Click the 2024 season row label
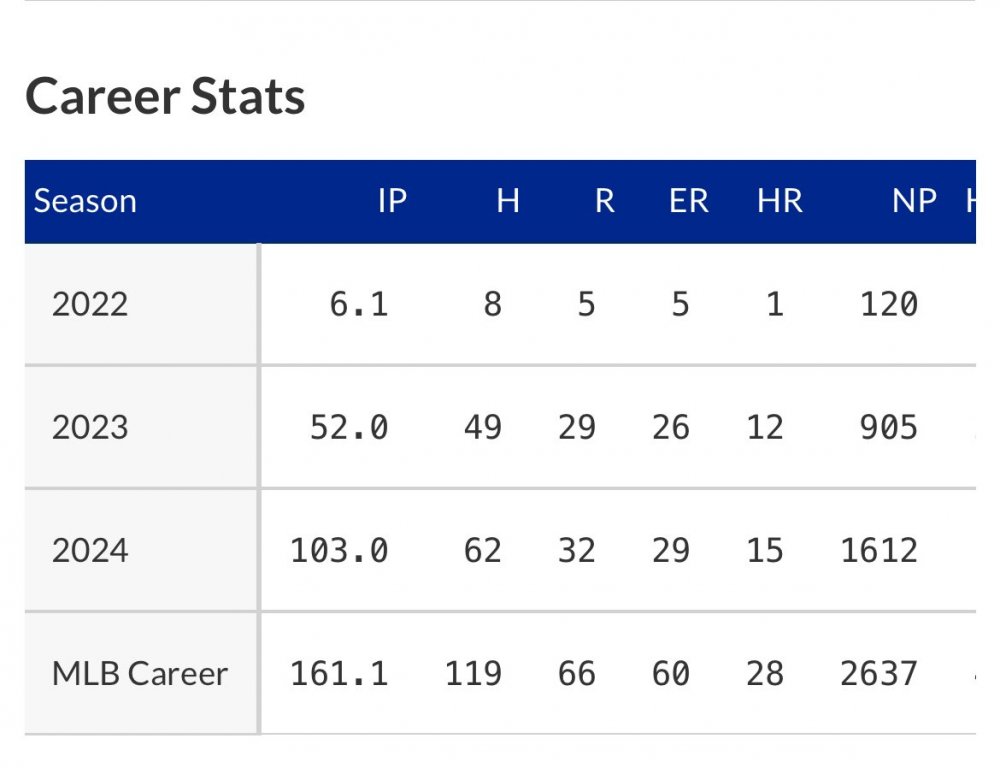1000x768 pixels. (90, 550)
